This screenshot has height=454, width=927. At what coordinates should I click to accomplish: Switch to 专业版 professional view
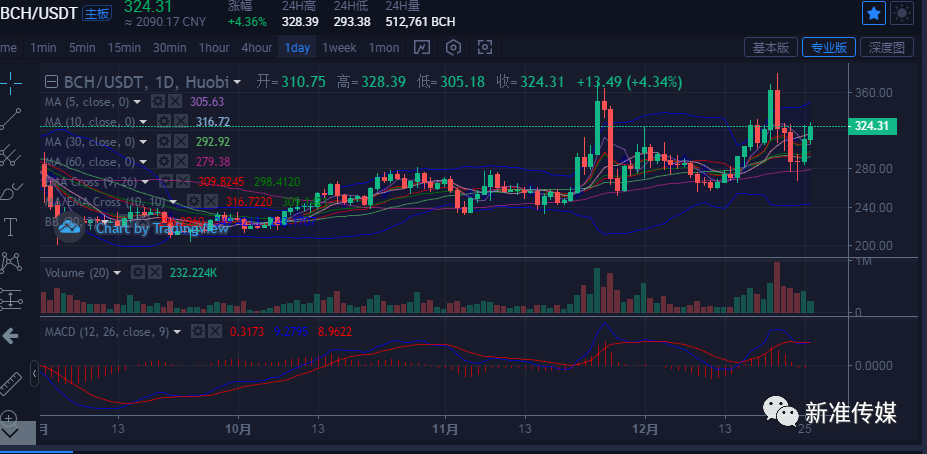[829, 47]
